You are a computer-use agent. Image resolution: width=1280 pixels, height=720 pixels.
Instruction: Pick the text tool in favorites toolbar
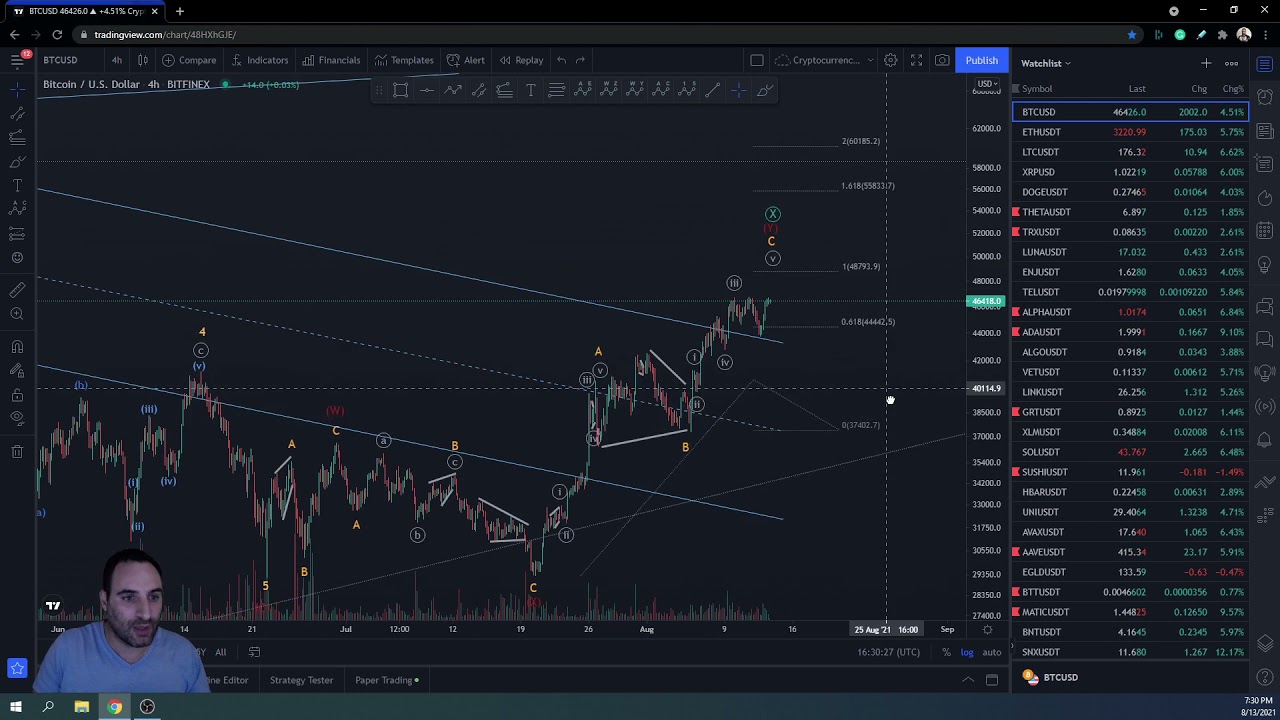[531, 91]
